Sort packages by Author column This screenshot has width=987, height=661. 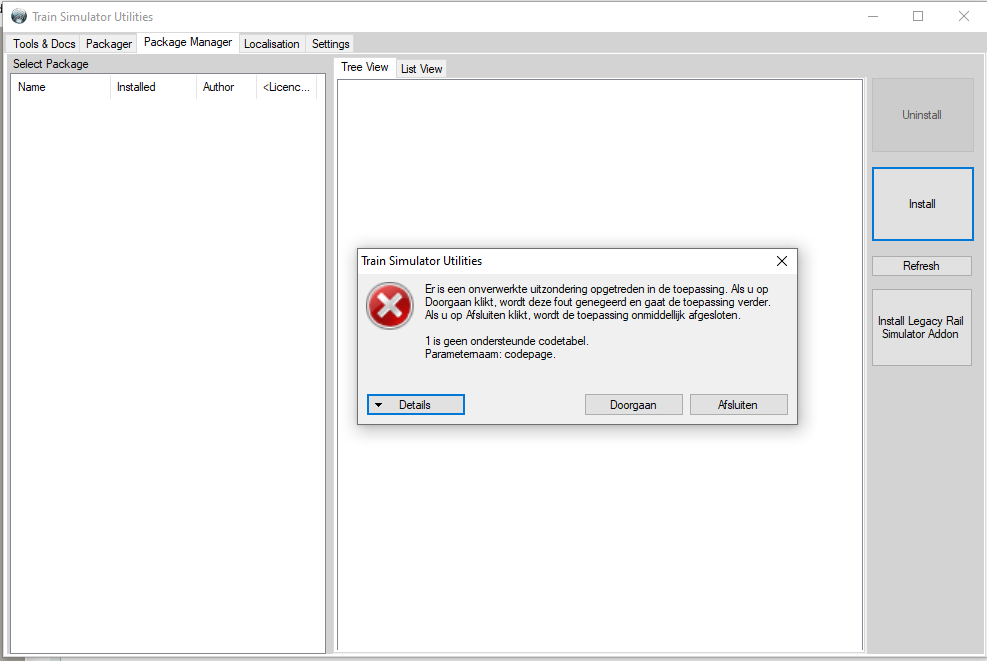226,87
